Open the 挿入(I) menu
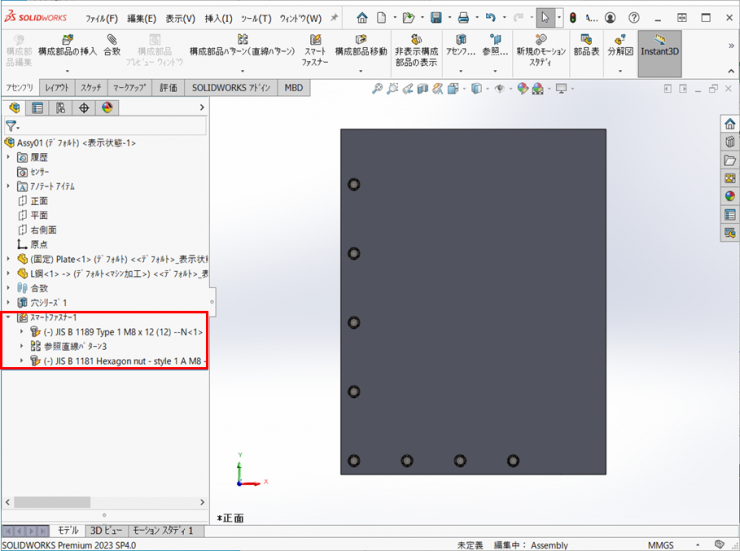This screenshot has height=551, width=740. coord(218,18)
